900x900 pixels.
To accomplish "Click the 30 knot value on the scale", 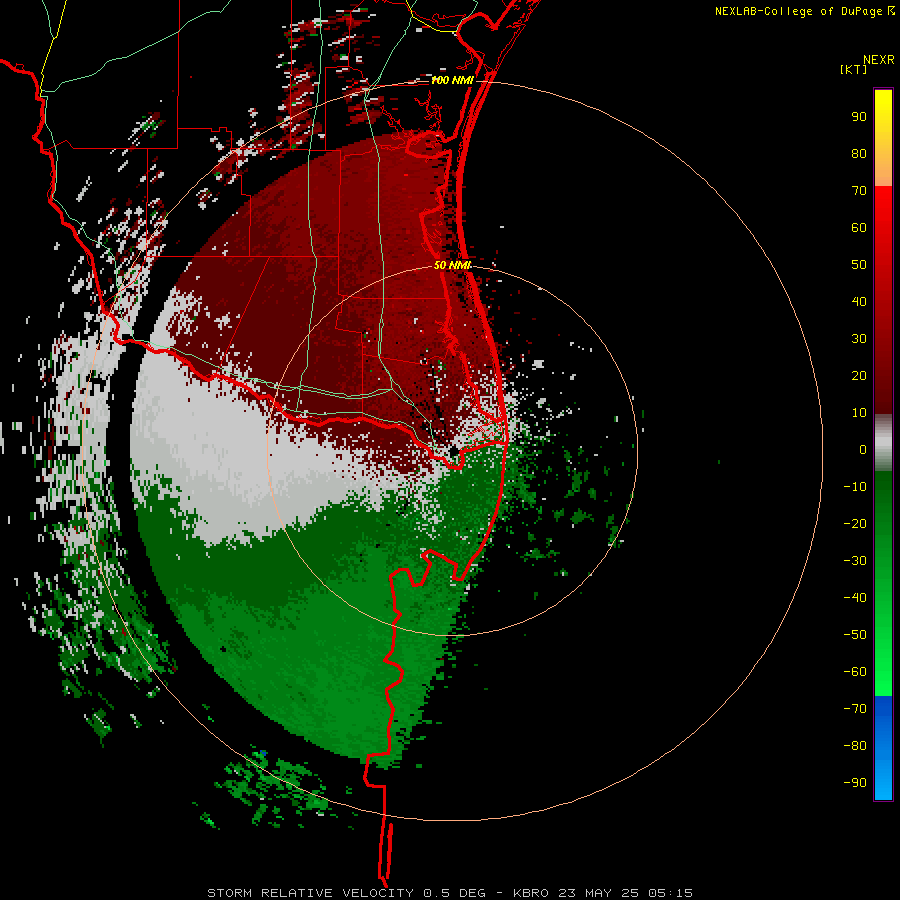I will pyautogui.click(x=859, y=339).
